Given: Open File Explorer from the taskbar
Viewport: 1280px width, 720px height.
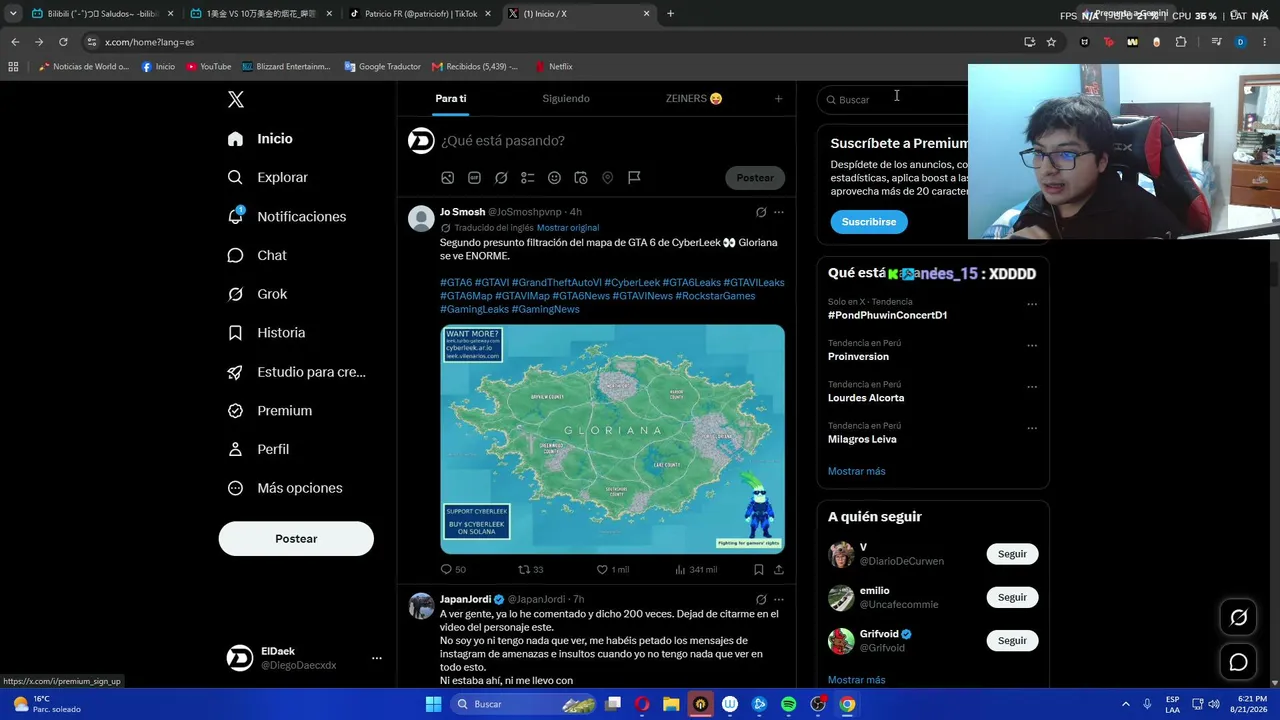Looking at the screenshot, I should pyautogui.click(x=671, y=704).
